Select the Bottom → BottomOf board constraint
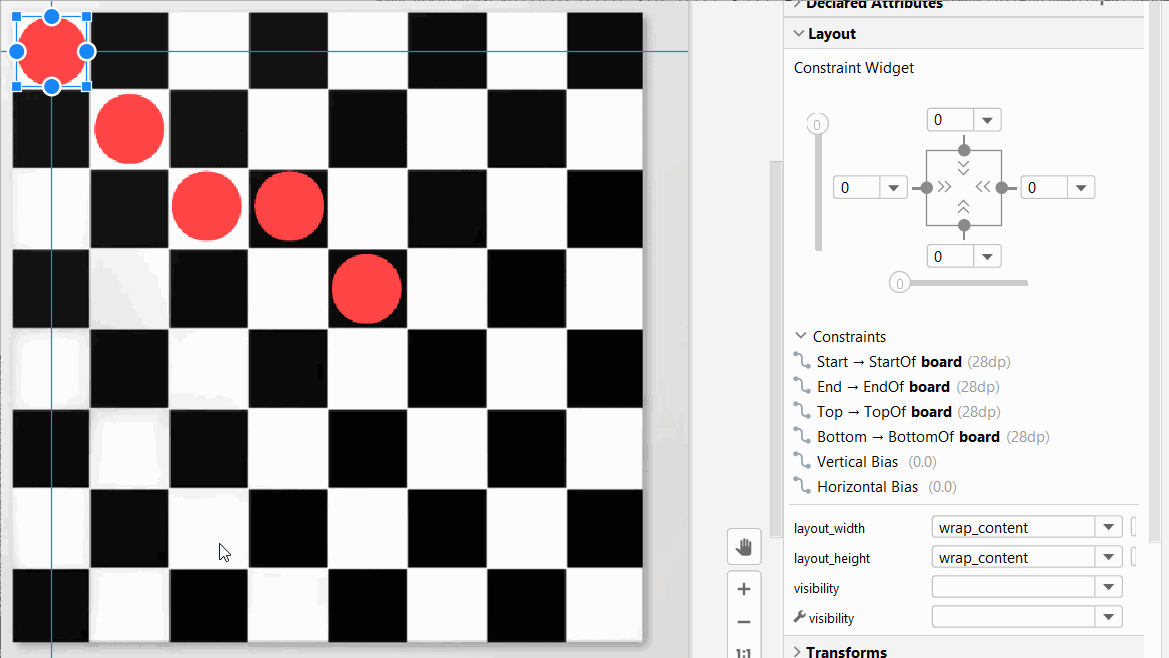Screen dimensions: 1169x658 (933, 437)
